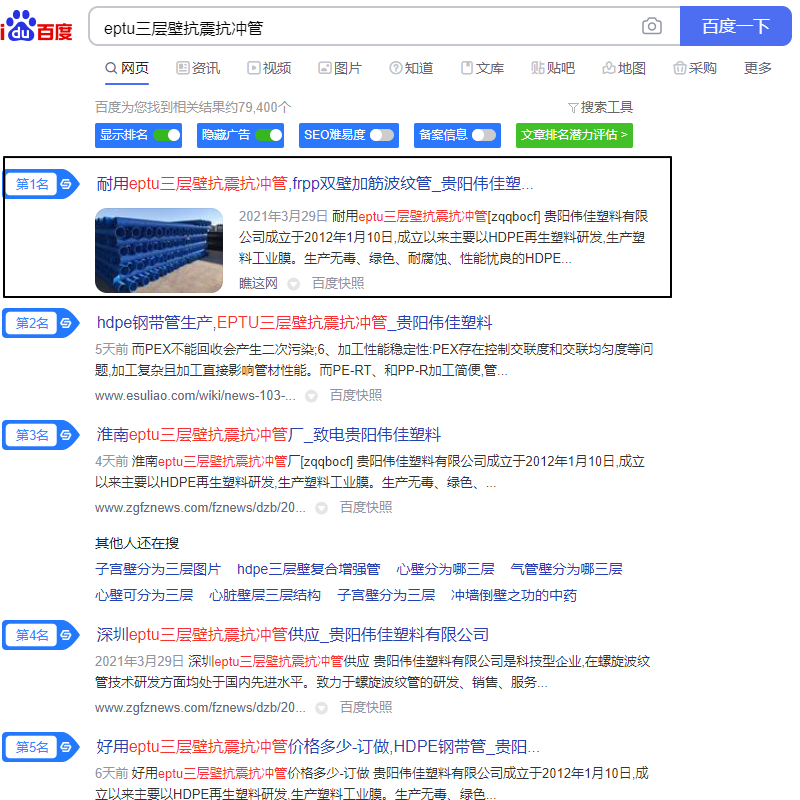Click 百度一下 search button
The height and width of the screenshot is (800, 800).
(735, 26)
